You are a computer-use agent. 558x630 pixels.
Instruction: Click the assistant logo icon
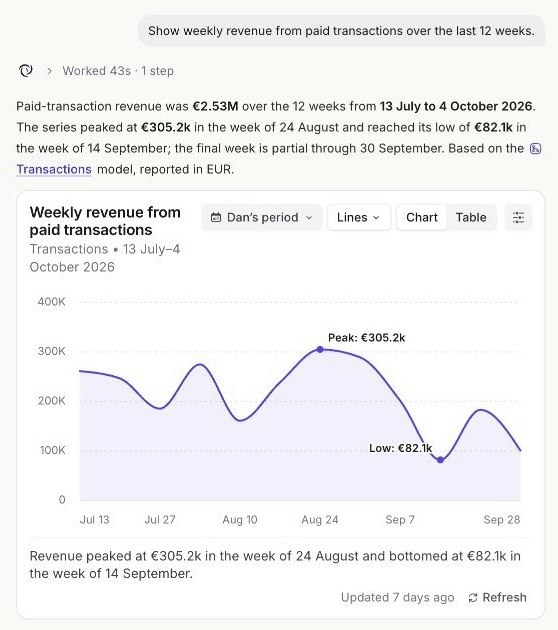(x=26, y=71)
